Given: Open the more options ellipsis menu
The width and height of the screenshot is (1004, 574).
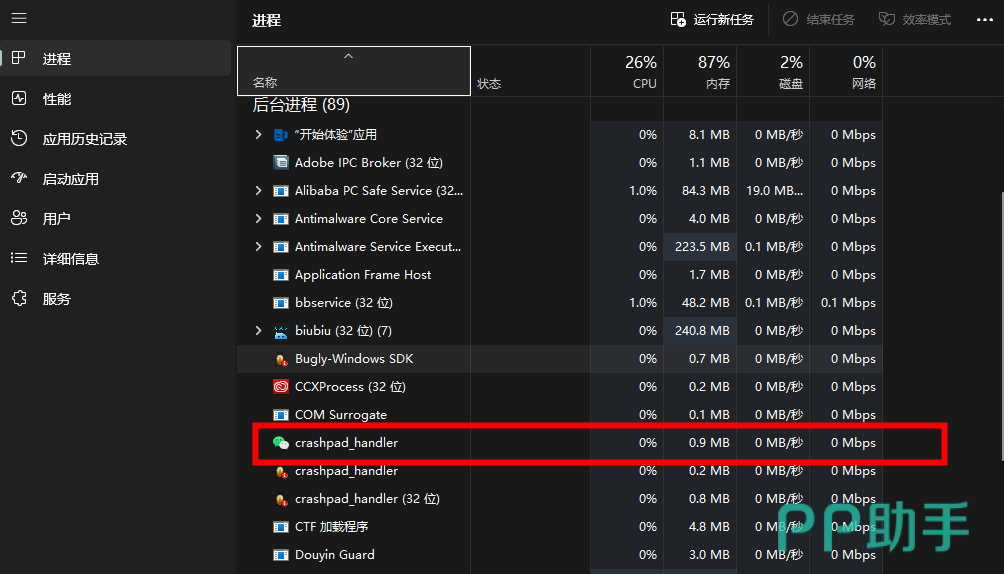Looking at the screenshot, I should (x=984, y=20).
